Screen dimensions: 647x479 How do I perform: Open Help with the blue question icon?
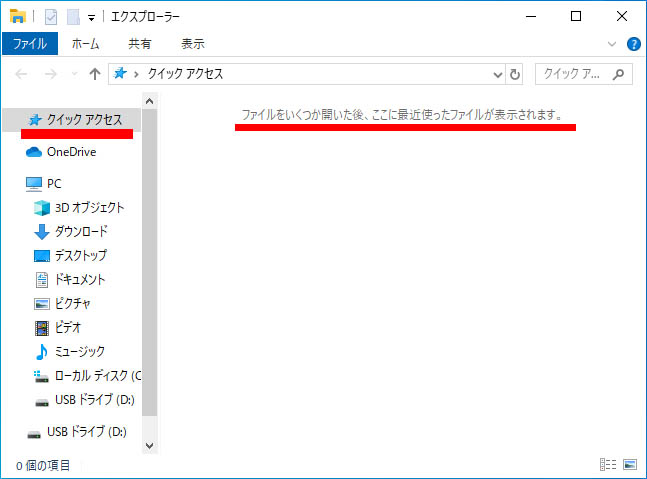click(x=633, y=44)
